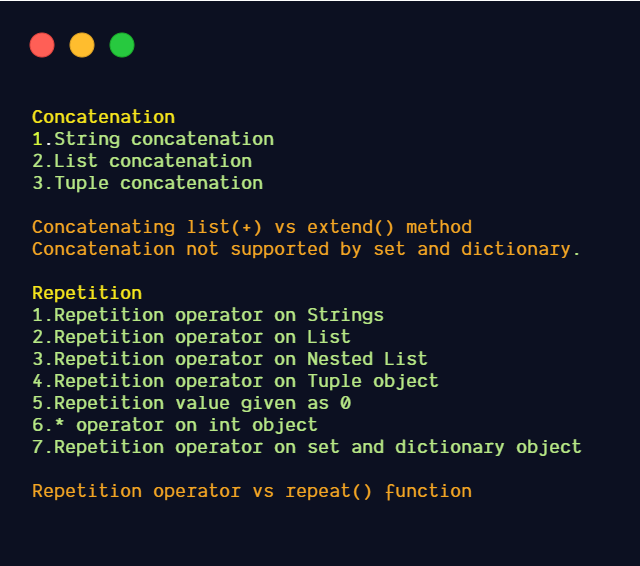640x566 pixels.
Task: Click the red close circle
Action: [42, 45]
